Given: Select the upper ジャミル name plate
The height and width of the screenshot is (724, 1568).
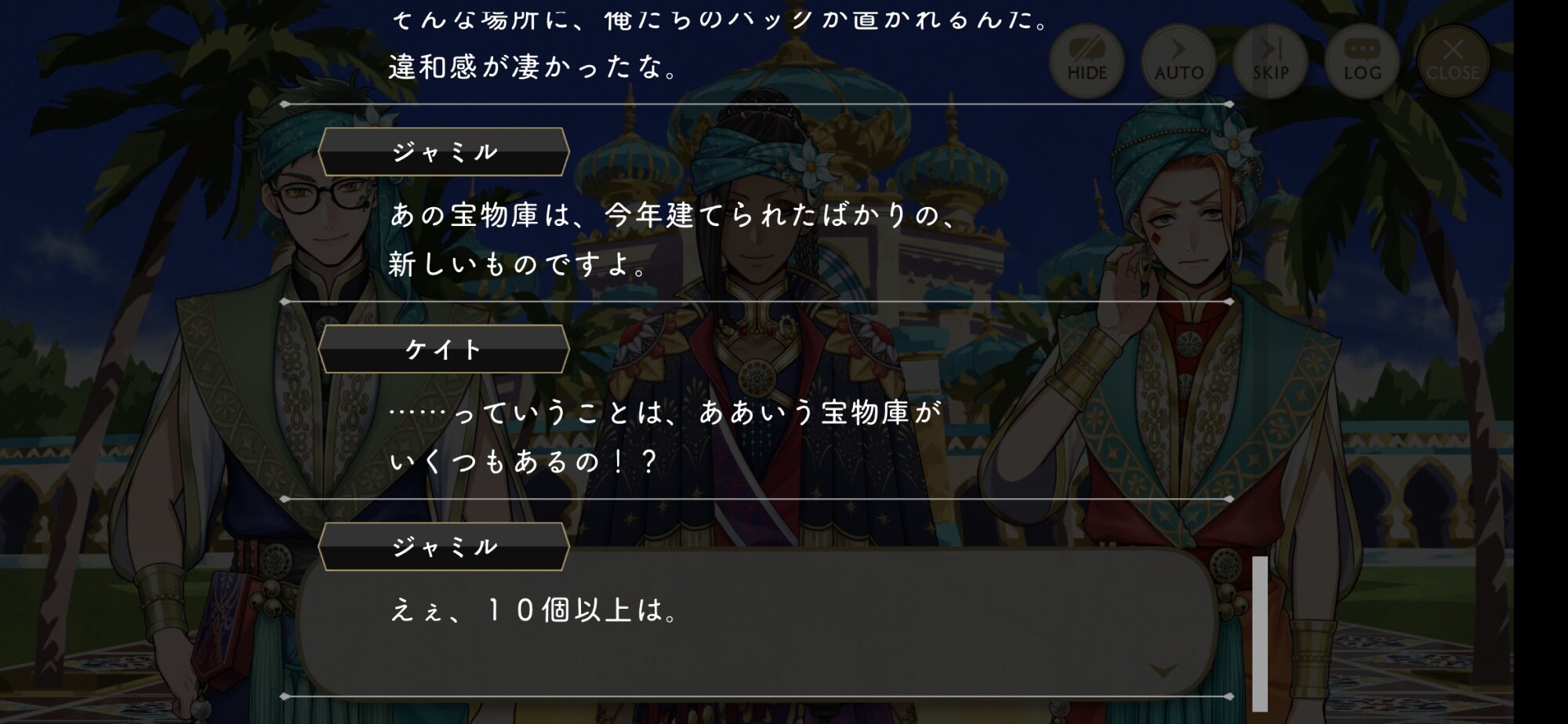Looking at the screenshot, I should click(444, 151).
